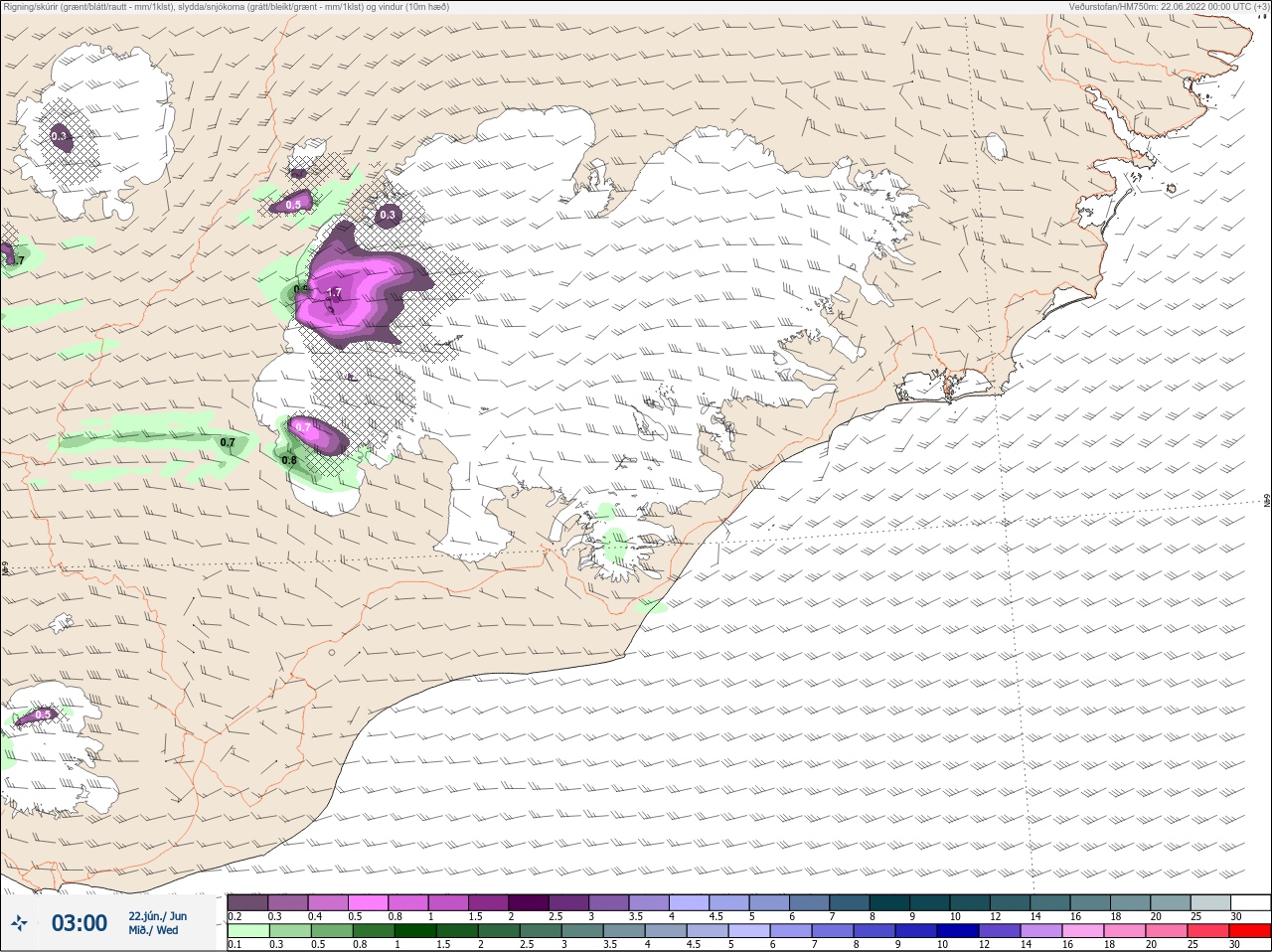The width and height of the screenshot is (1272, 952).
Task: Click the 1.7 precipitation label on map
Action: coord(334,293)
